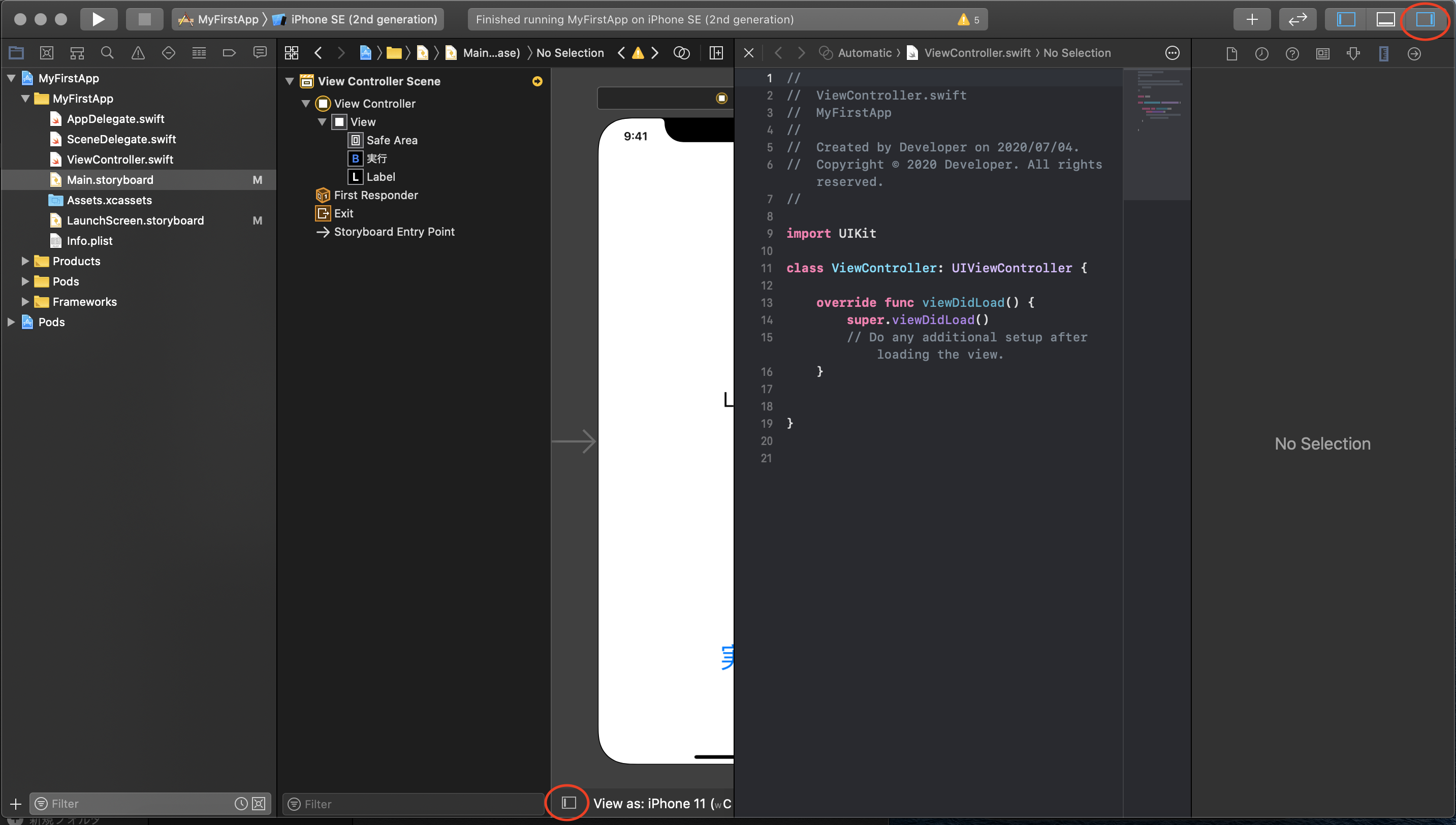Screen dimensions: 1456x825
Task: Open the find navigator magnifier icon
Action: [107, 53]
